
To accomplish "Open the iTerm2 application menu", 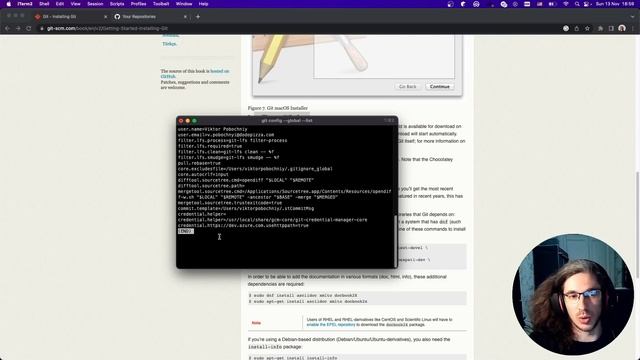I will (x=25, y=4).
